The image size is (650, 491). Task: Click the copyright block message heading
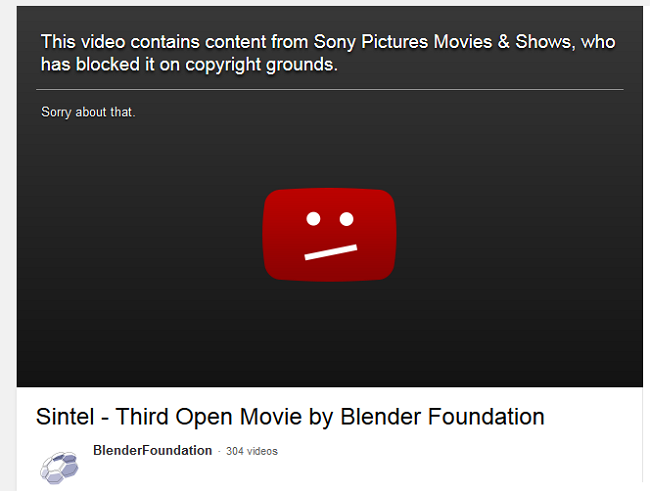pos(328,53)
